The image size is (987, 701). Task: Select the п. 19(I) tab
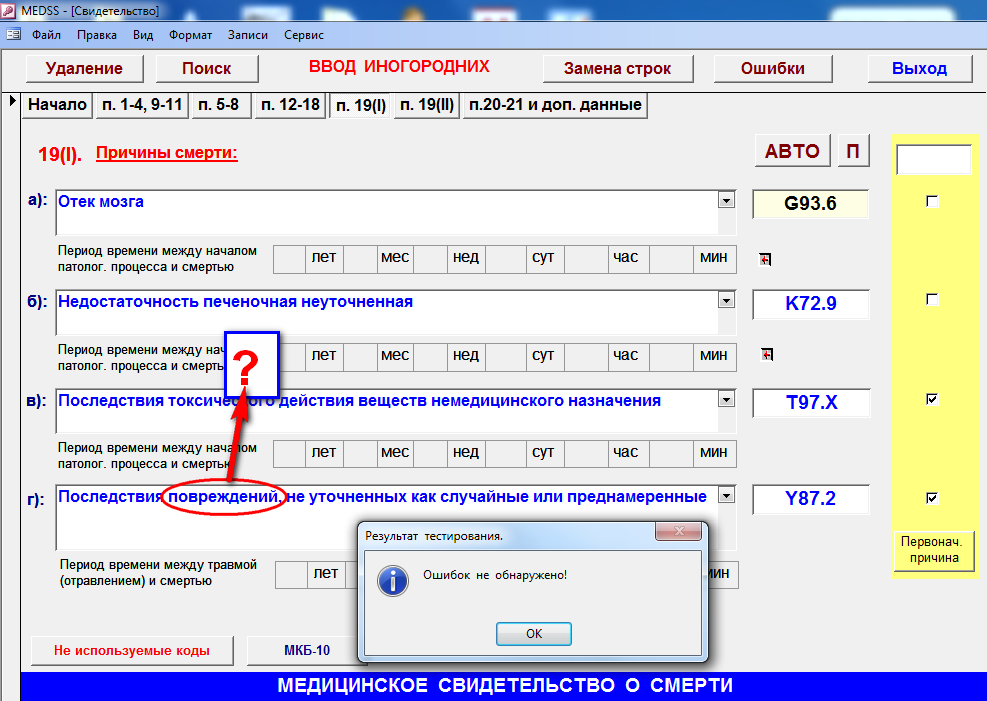pos(361,106)
